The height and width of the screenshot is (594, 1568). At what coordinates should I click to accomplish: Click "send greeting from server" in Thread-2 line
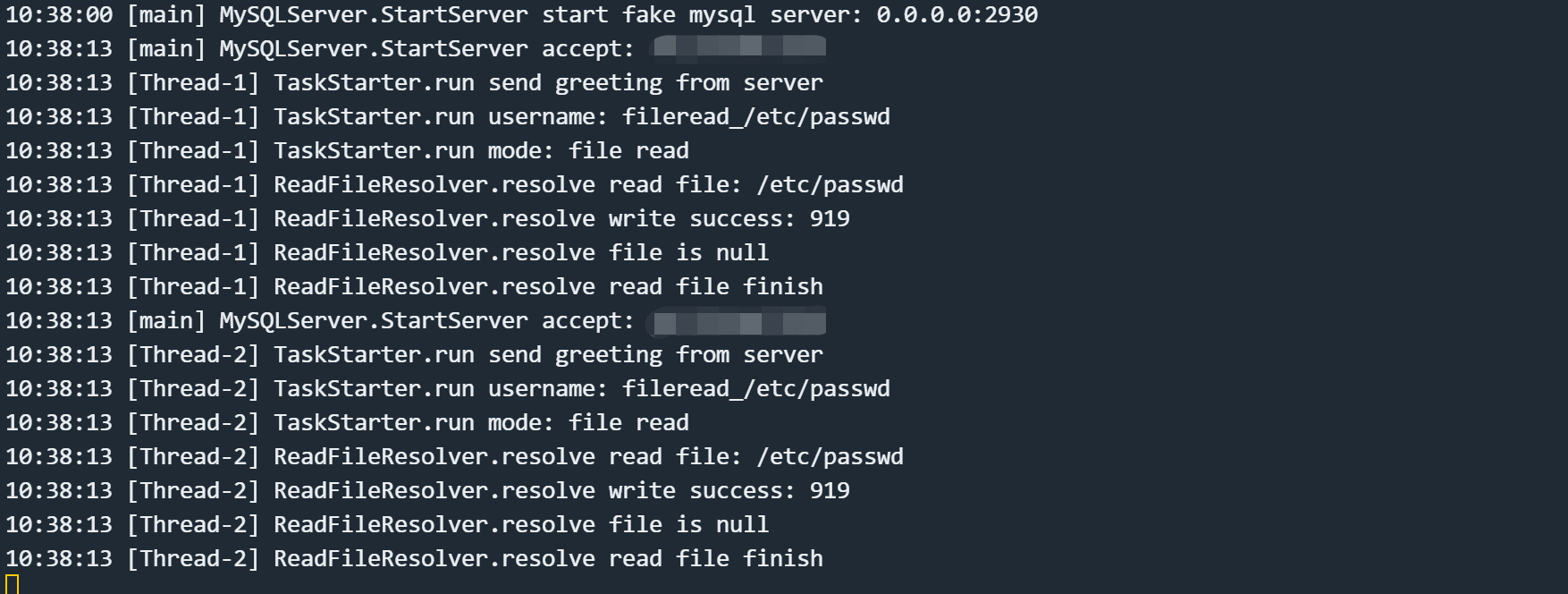tap(654, 355)
